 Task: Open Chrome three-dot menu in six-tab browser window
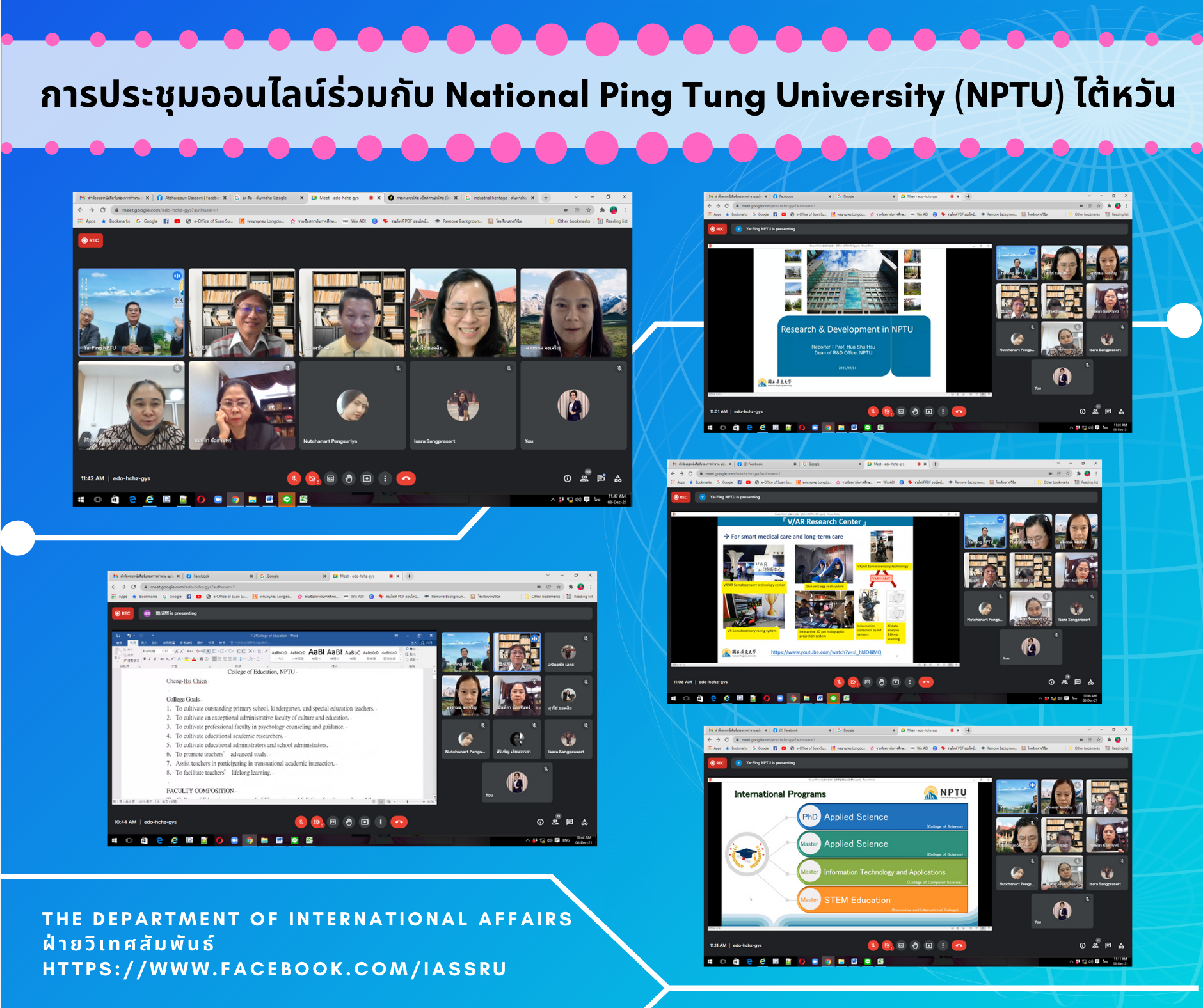pyautogui.click(x=625, y=210)
